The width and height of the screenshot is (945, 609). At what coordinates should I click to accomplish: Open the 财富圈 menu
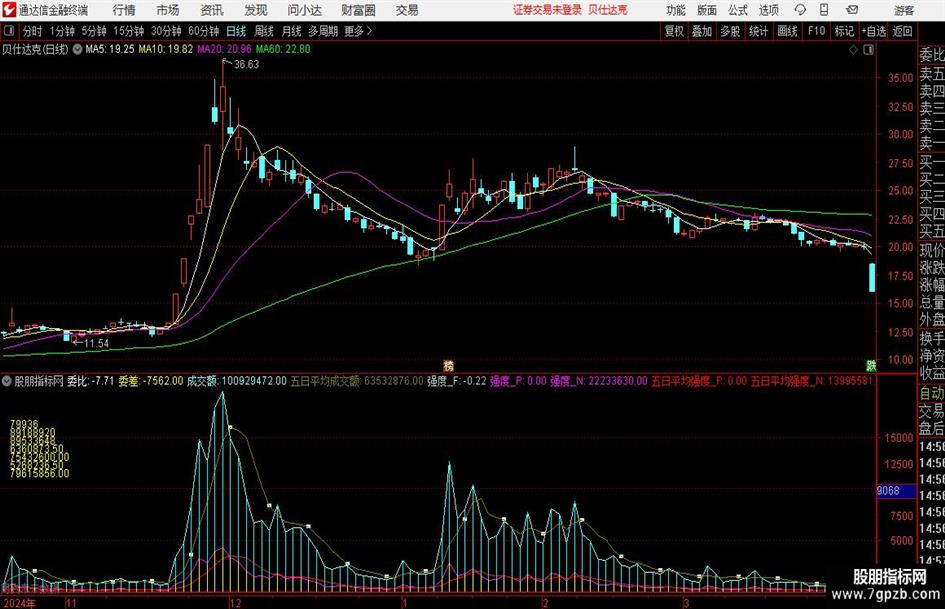[358, 10]
